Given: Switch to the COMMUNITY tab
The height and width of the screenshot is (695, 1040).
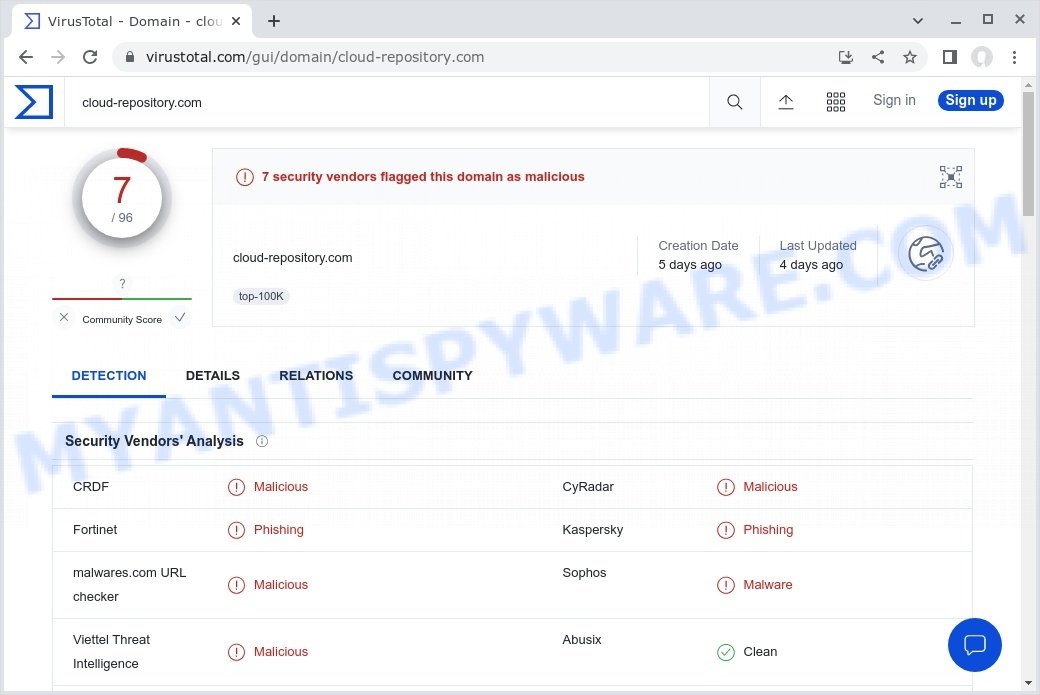Looking at the screenshot, I should click(432, 375).
